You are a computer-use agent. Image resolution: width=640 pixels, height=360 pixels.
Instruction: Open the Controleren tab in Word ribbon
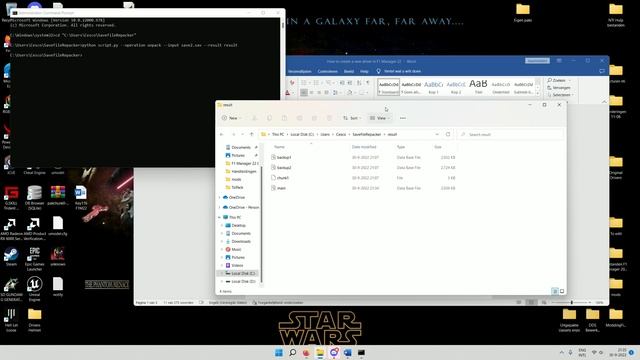pos(328,71)
